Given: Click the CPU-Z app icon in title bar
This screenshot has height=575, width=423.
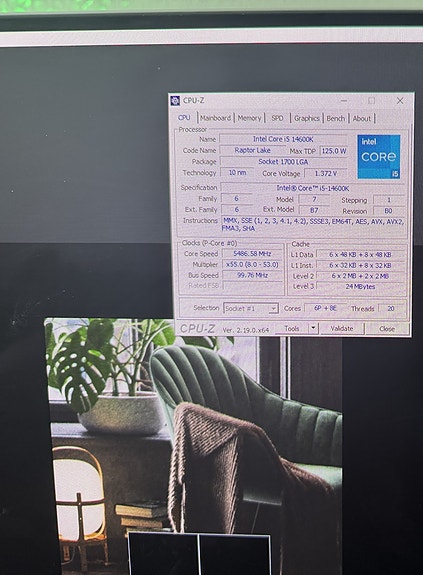Looking at the screenshot, I should point(176,100).
